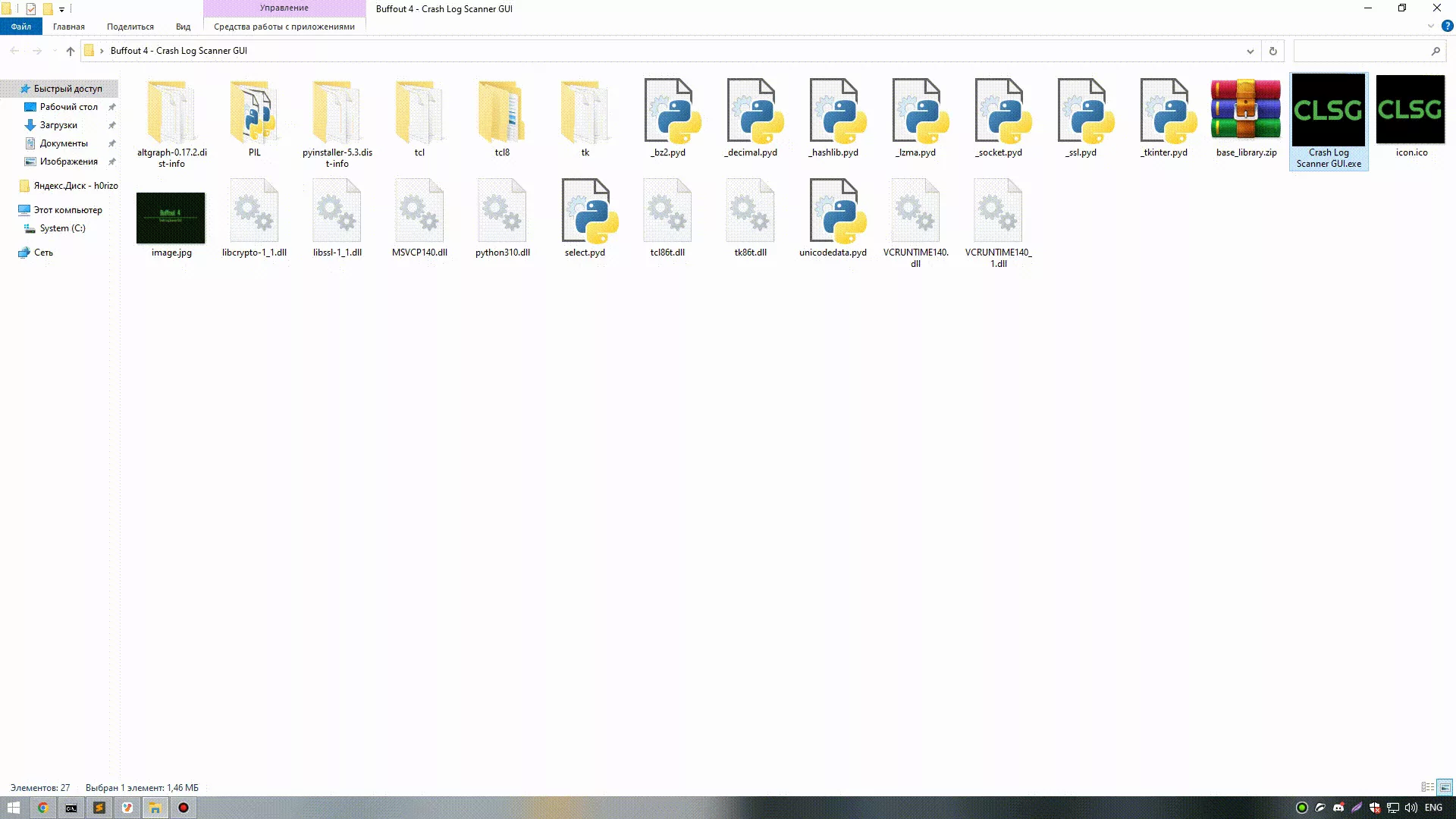Viewport: 1456px width, 819px height.
Task: Click the refresh button in address bar
Action: coord(1273,51)
